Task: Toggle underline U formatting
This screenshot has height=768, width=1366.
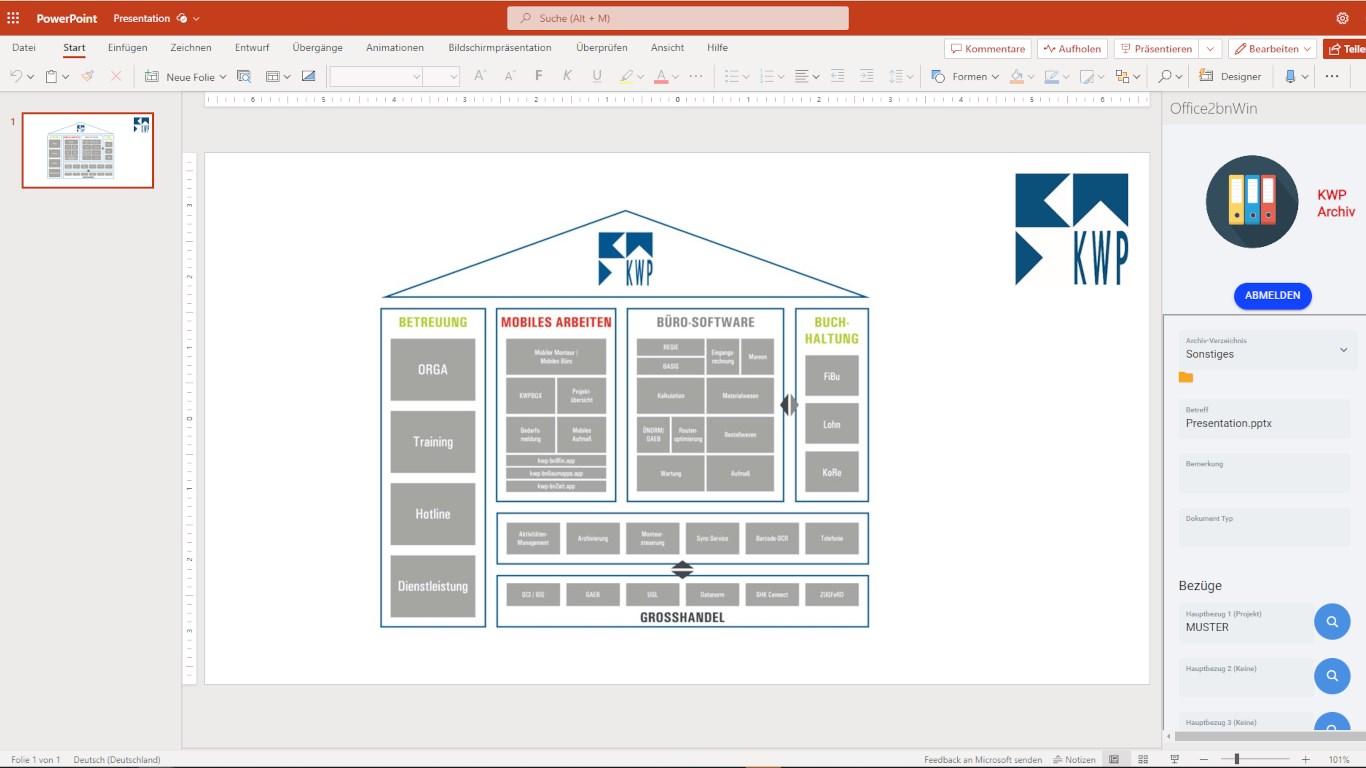Action: [x=597, y=76]
